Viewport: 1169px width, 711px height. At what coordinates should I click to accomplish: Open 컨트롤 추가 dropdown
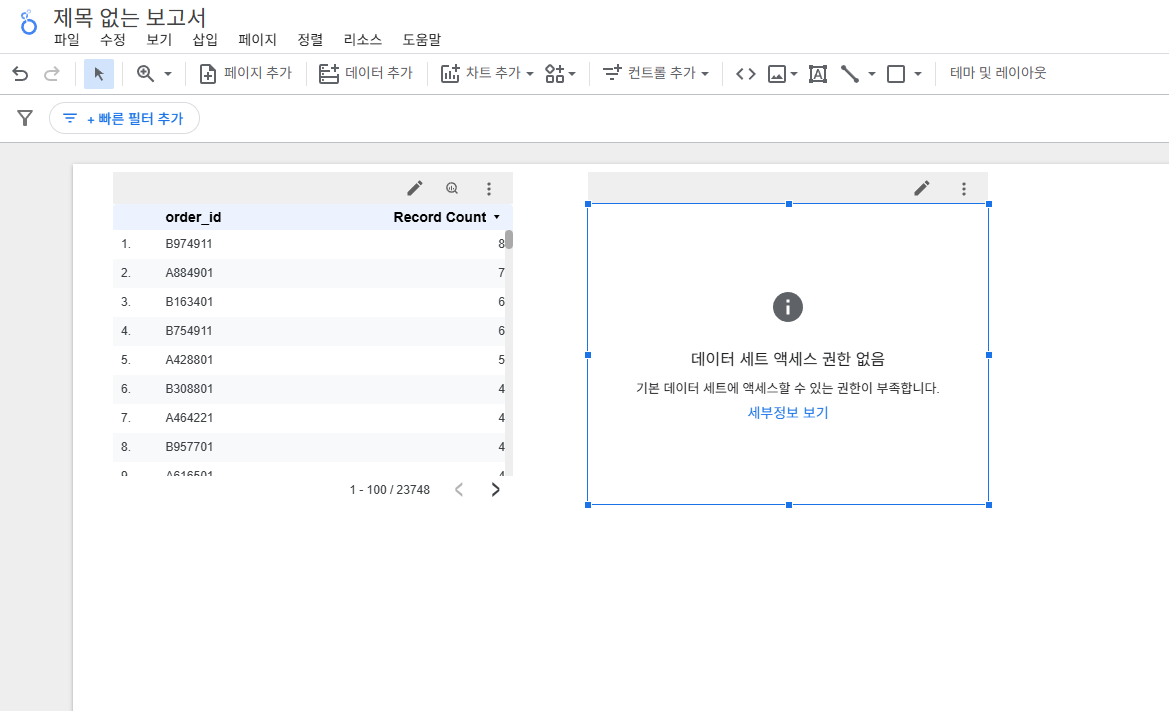655,74
